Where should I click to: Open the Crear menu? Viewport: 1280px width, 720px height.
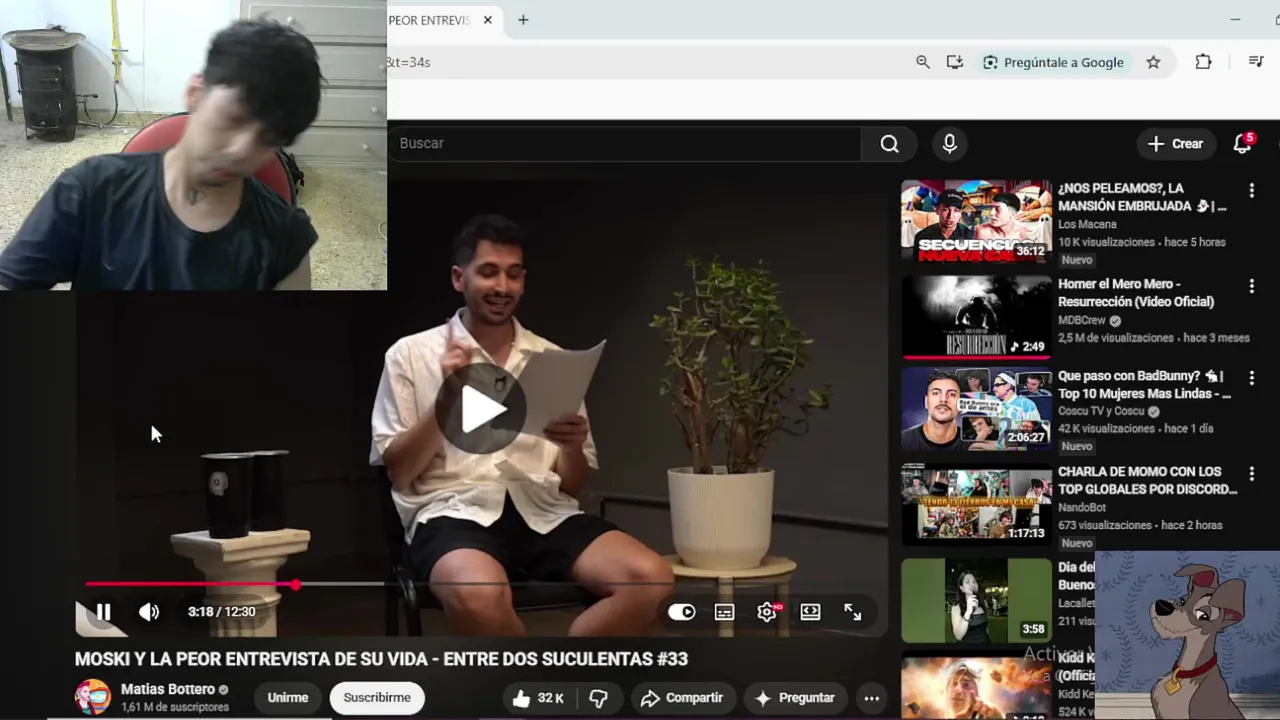[1175, 143]
